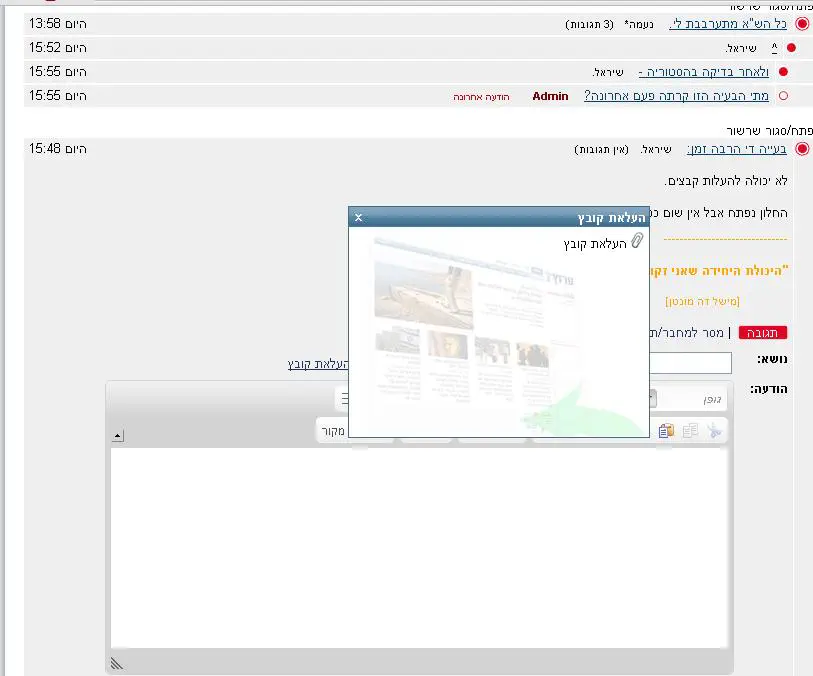Click the מקור source button in editor

coord(333,431)
